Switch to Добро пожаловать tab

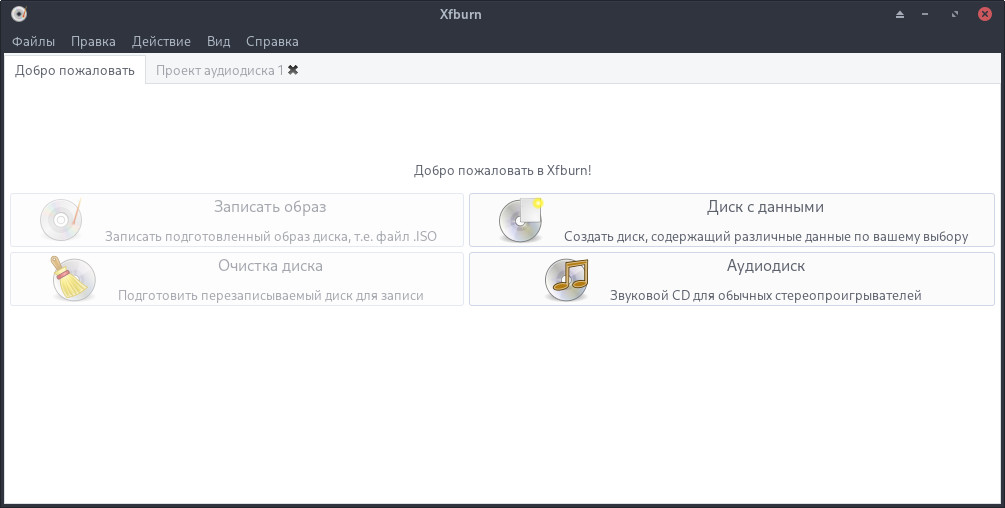click(74, 70)
